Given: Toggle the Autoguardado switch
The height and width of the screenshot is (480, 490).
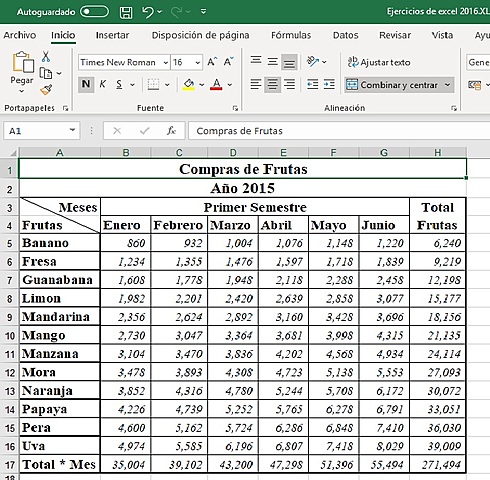Looking at the screenshot, I should [94, 12].
